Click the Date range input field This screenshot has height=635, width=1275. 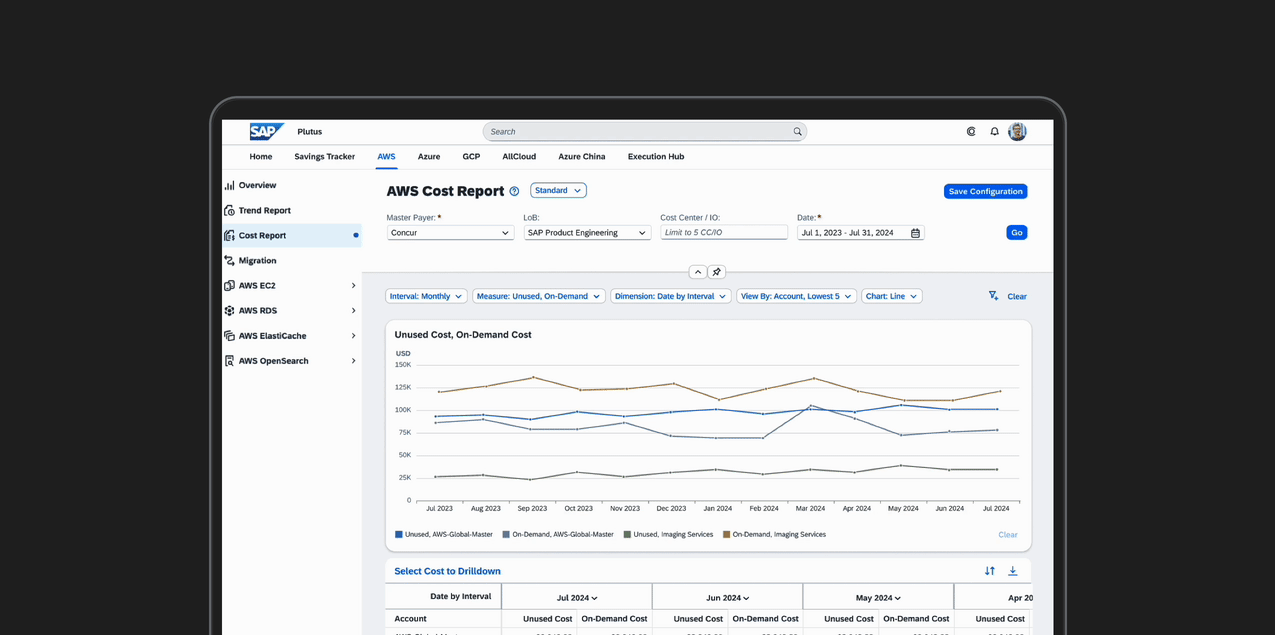click(x=860, y=233)
